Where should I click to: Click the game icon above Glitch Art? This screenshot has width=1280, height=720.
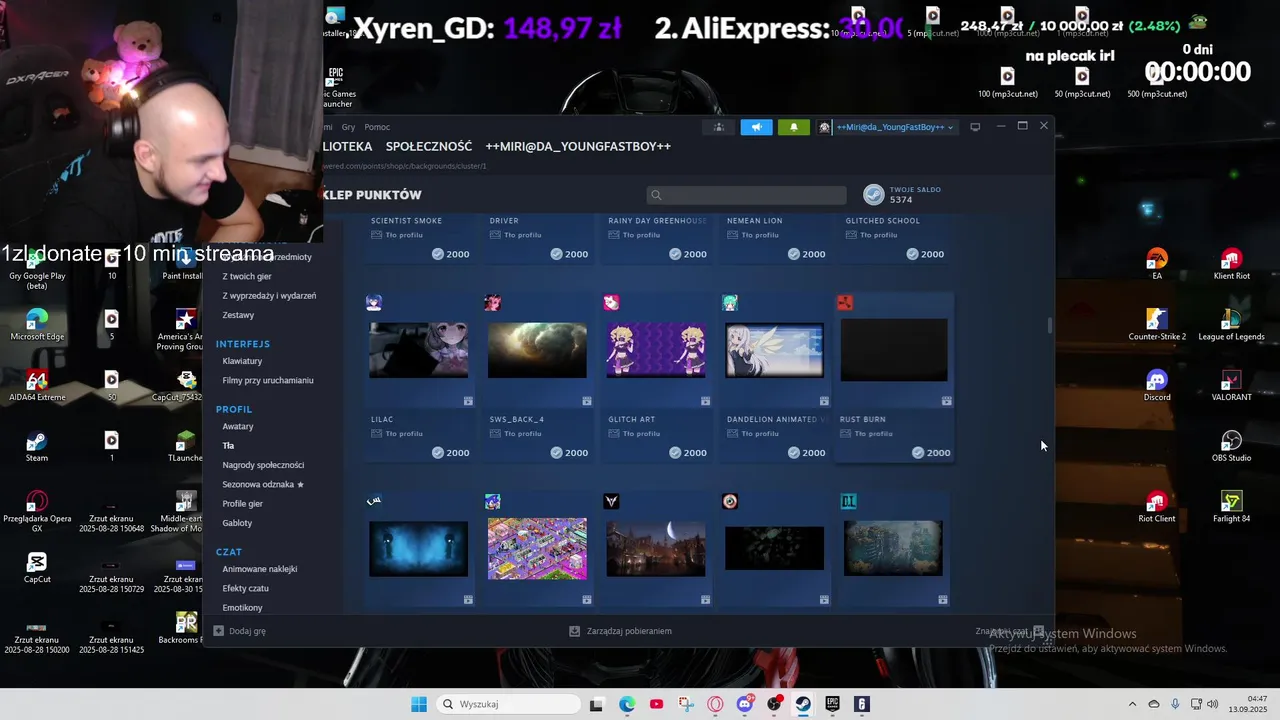coord(611,302)
